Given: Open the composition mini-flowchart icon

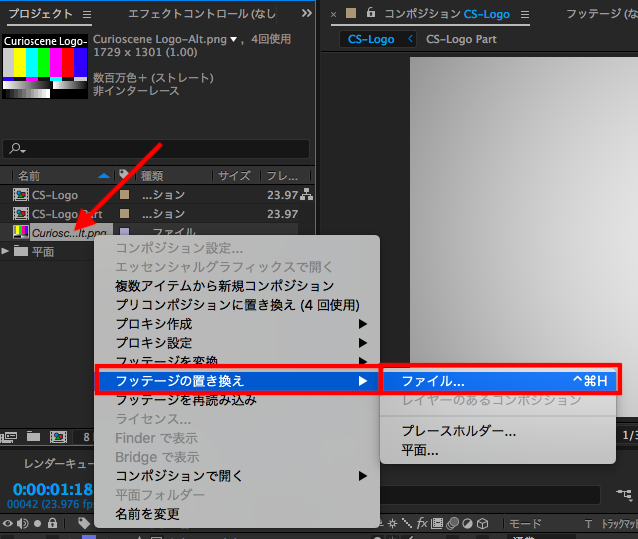Looking at the screenshot, I should 625,495.
